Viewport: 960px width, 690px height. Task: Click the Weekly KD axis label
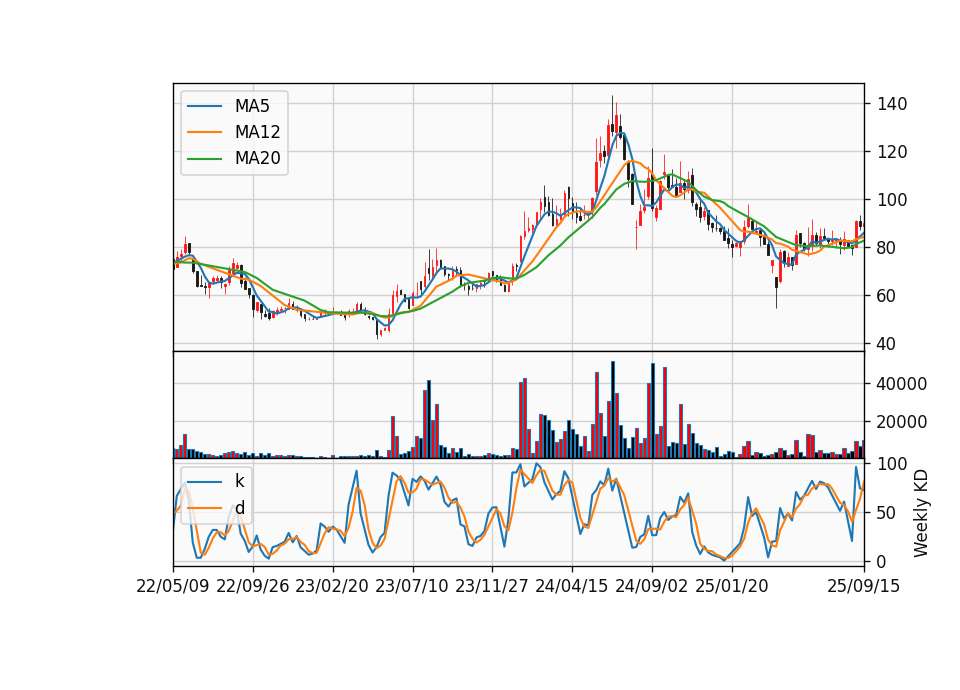click(921, 513)
